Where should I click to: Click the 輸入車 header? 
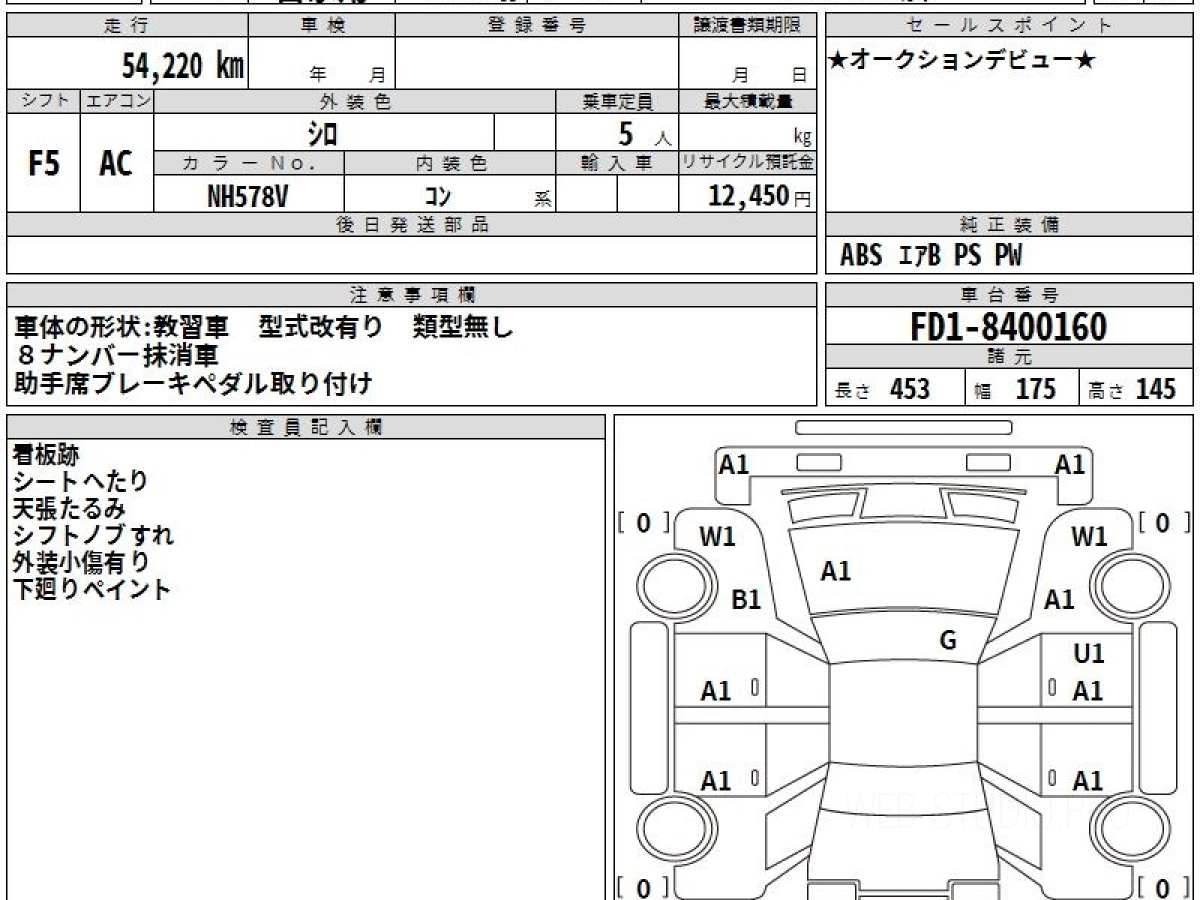point(618,163)
